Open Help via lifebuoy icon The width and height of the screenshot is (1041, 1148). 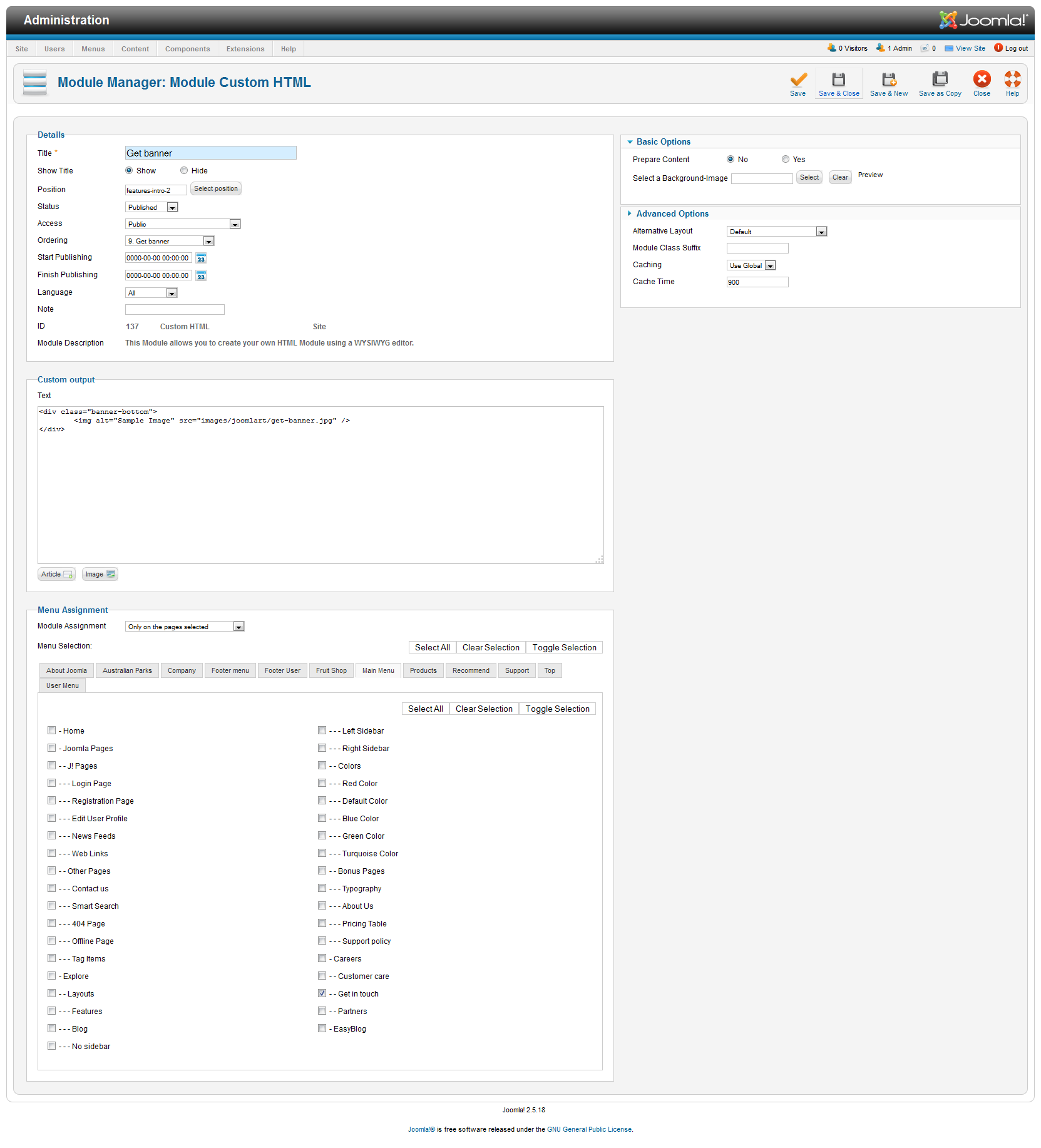[1013, 79]
